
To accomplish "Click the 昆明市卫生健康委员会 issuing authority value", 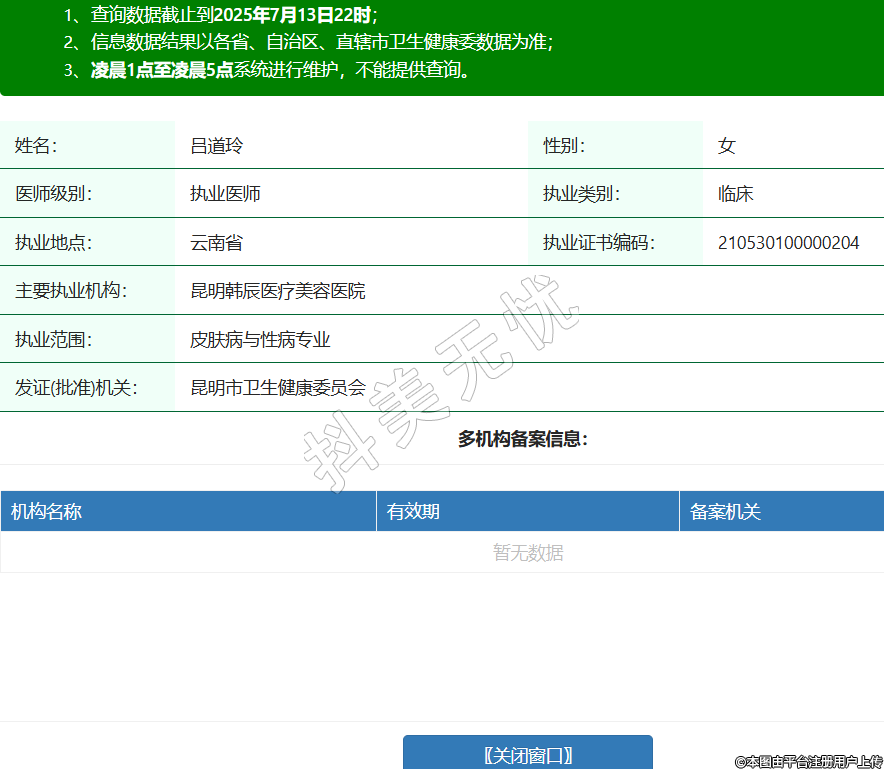I will [x=278, y=388].
